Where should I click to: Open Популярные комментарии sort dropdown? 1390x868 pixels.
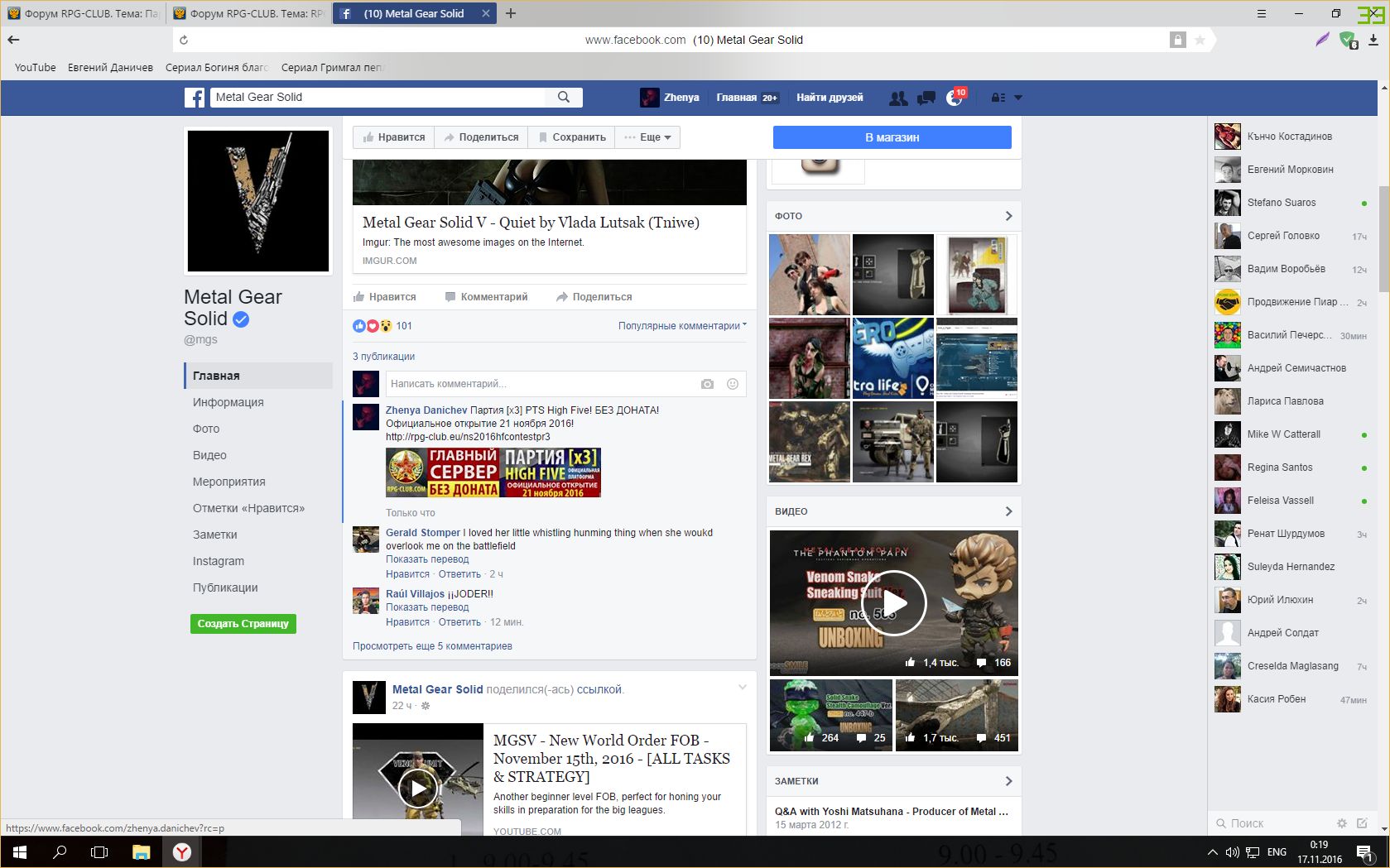tap(681, 326)
